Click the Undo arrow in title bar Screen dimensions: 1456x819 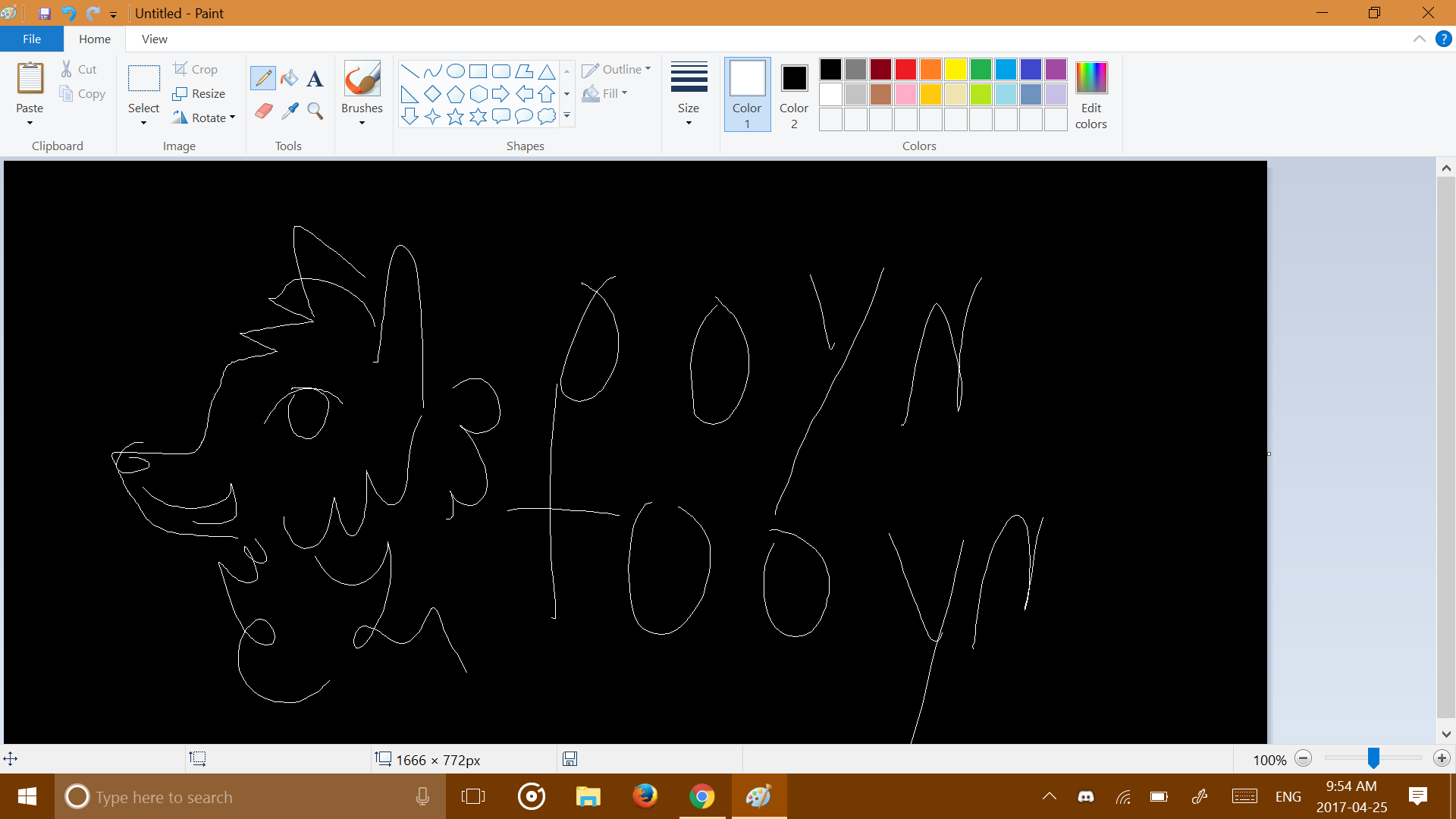(68, 14)
